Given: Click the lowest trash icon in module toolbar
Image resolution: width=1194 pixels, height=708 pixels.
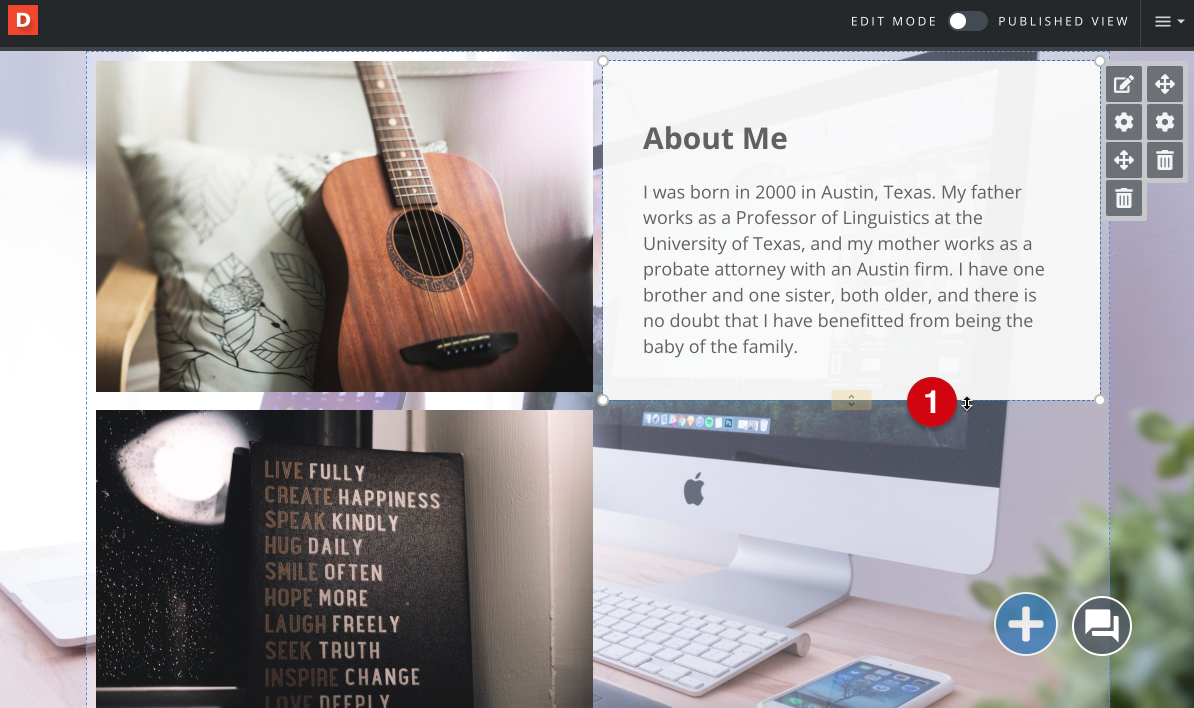Looking at the screenshot, I should pyautogui.click(x=1124, y=199).
